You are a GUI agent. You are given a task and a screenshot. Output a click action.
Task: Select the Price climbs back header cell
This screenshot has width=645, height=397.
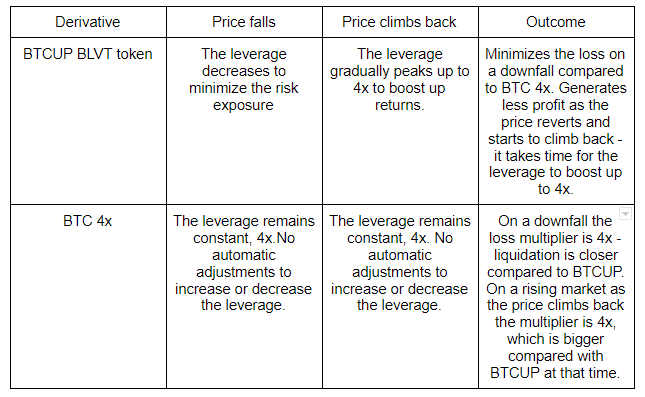(x=400, y=22)
